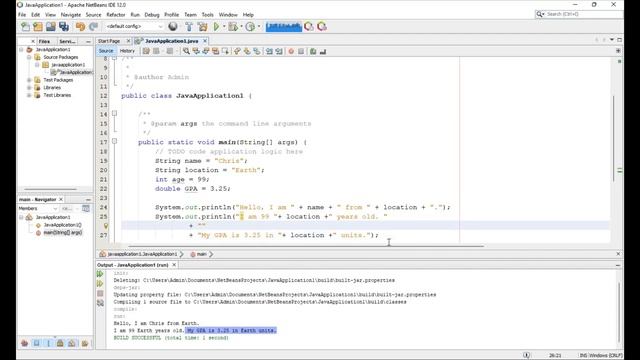The height and width of the screenshot is (360, 640).
Task: Click the re-run green arrow in Output
Action: tap(100, 274)
